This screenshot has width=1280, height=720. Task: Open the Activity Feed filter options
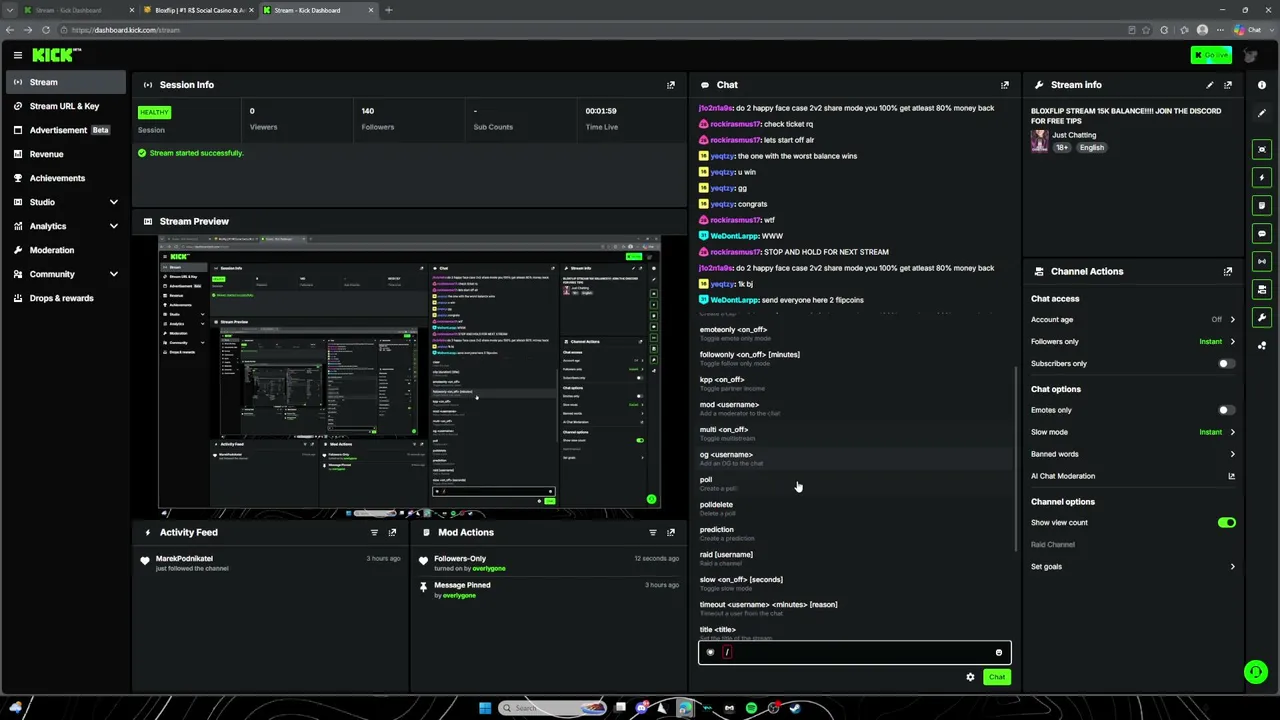coord(374,533)
